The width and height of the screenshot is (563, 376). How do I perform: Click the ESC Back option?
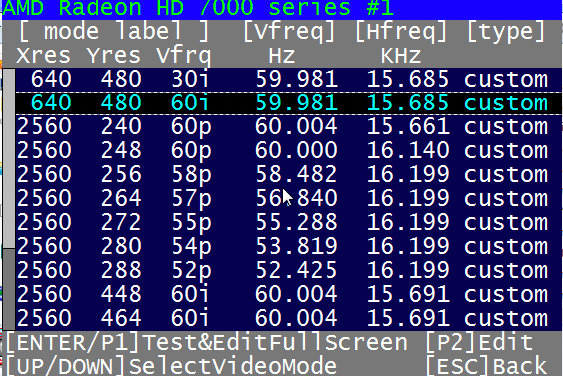tap(487, 366)
